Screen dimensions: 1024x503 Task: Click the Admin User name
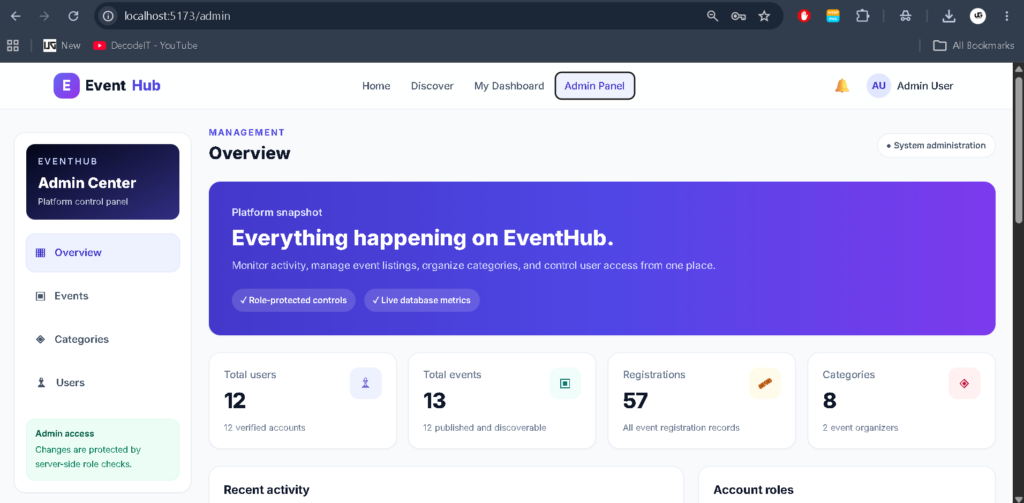(x=925, y=86)
